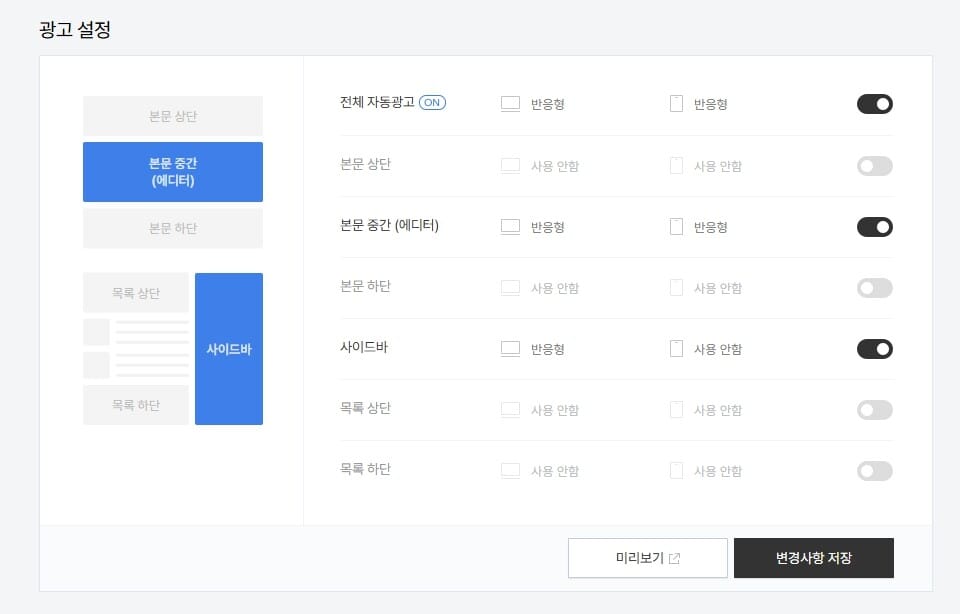Enable the 목록 상단 ad switch
The width and height of the screenshot is (960, 614).
[874, 410]
